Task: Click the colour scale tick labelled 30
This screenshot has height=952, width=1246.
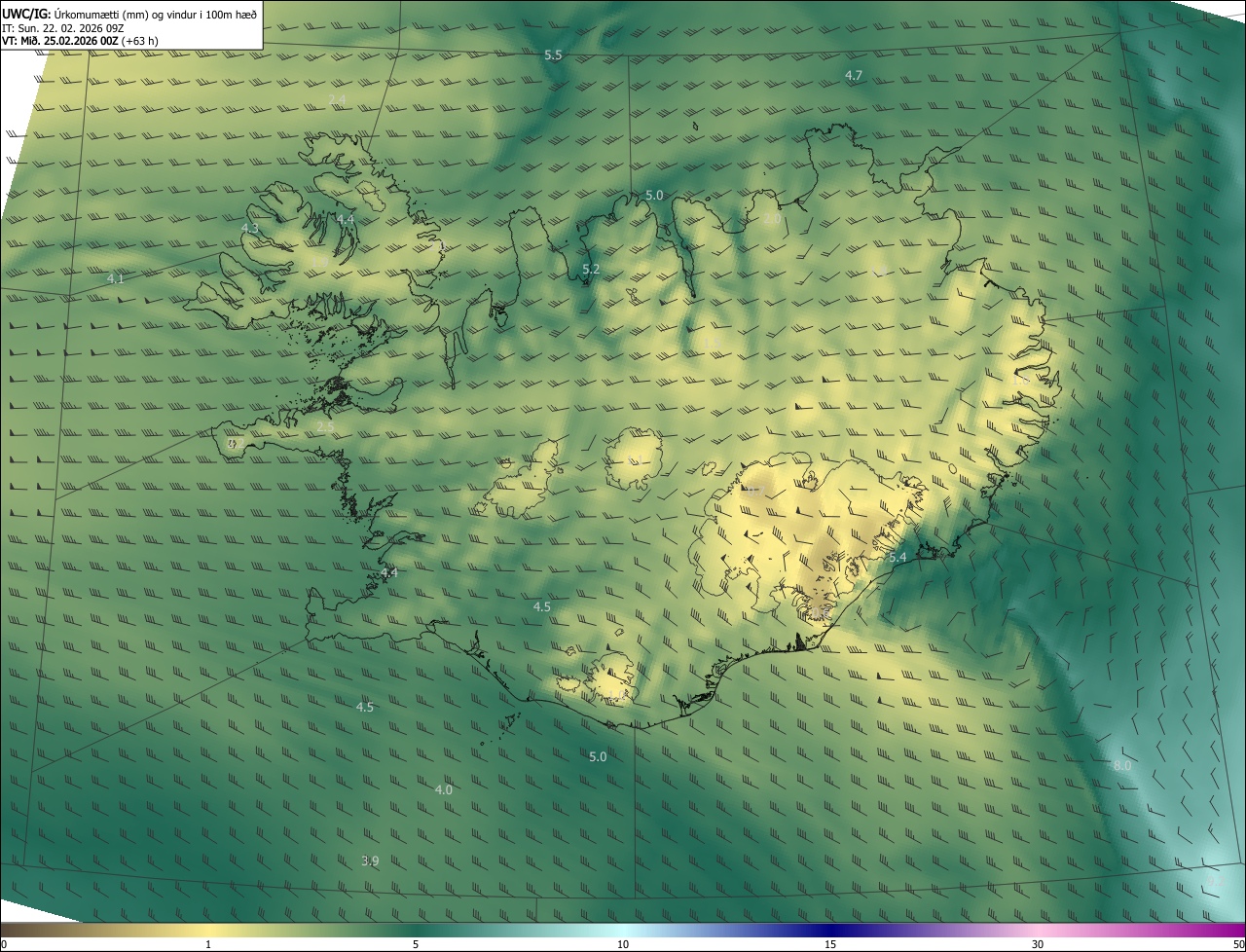Action: [x=1038, y=944]
